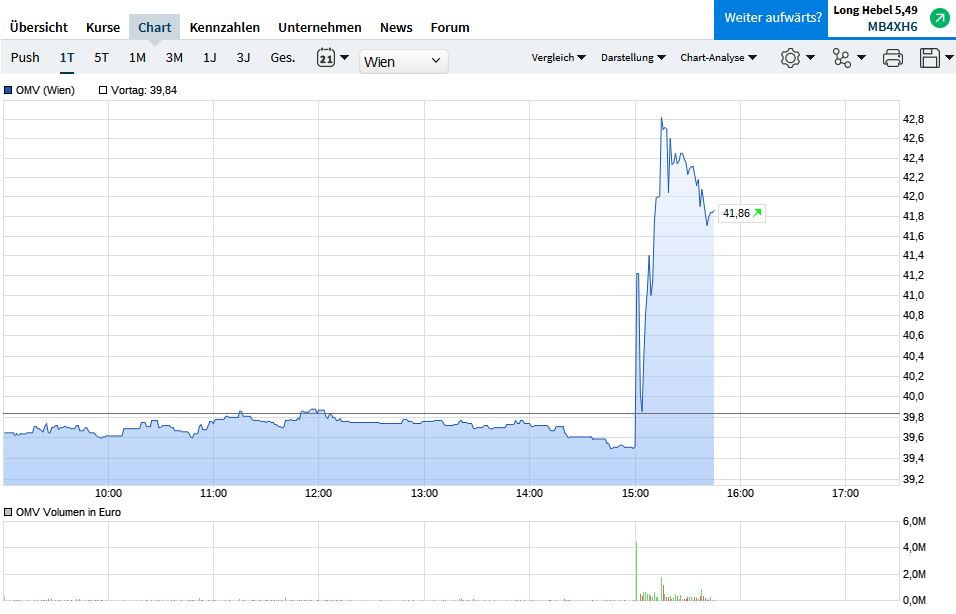The image size is (956, 614).
Task: Go to the Forum tab
Action: pyautogui.click(x=450, y=27)
